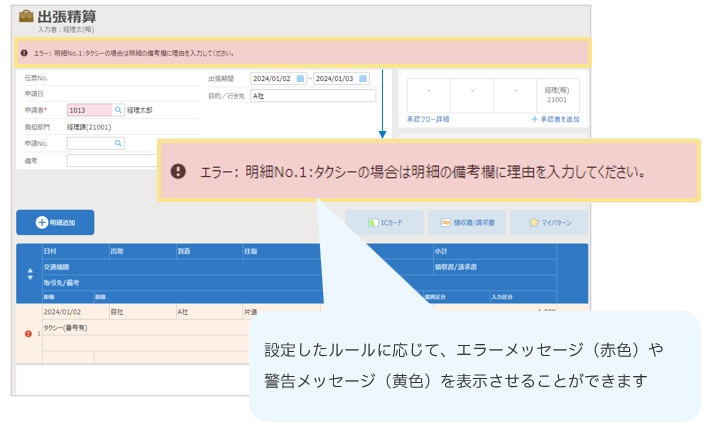Open the 承認フロー詳細 link
Viewport: 714px width, 428px height.
[428, 119]
